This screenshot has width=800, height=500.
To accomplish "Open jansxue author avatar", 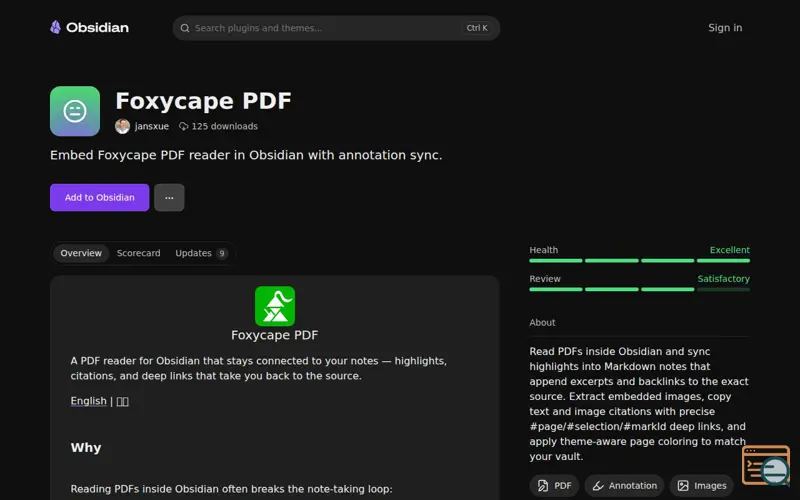I will tap(122, 126).
